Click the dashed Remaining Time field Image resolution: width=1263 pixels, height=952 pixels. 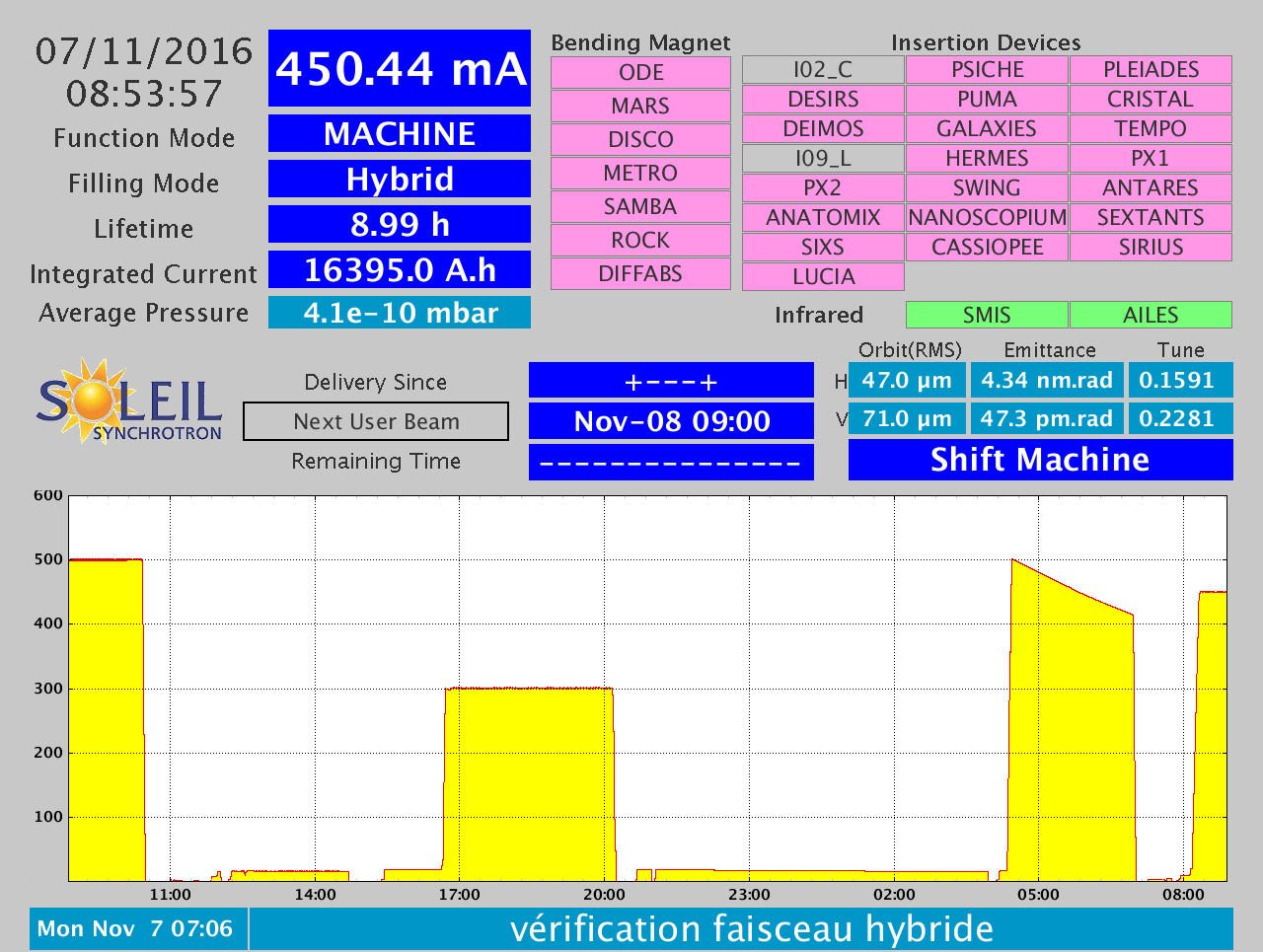(671, 462)
